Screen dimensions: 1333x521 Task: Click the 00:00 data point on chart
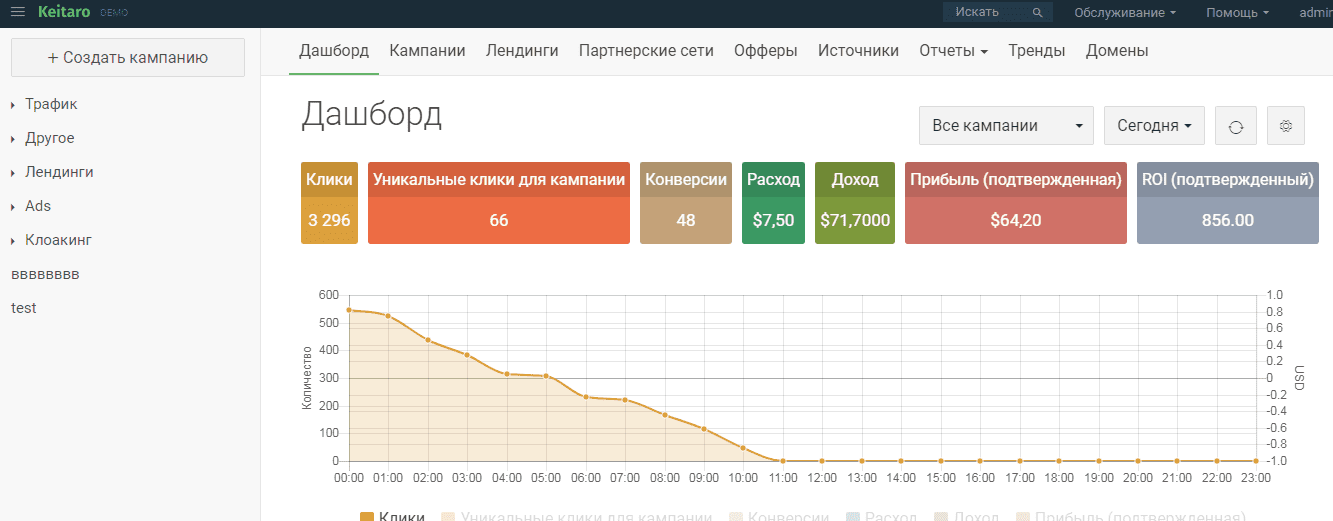(349, 310)
